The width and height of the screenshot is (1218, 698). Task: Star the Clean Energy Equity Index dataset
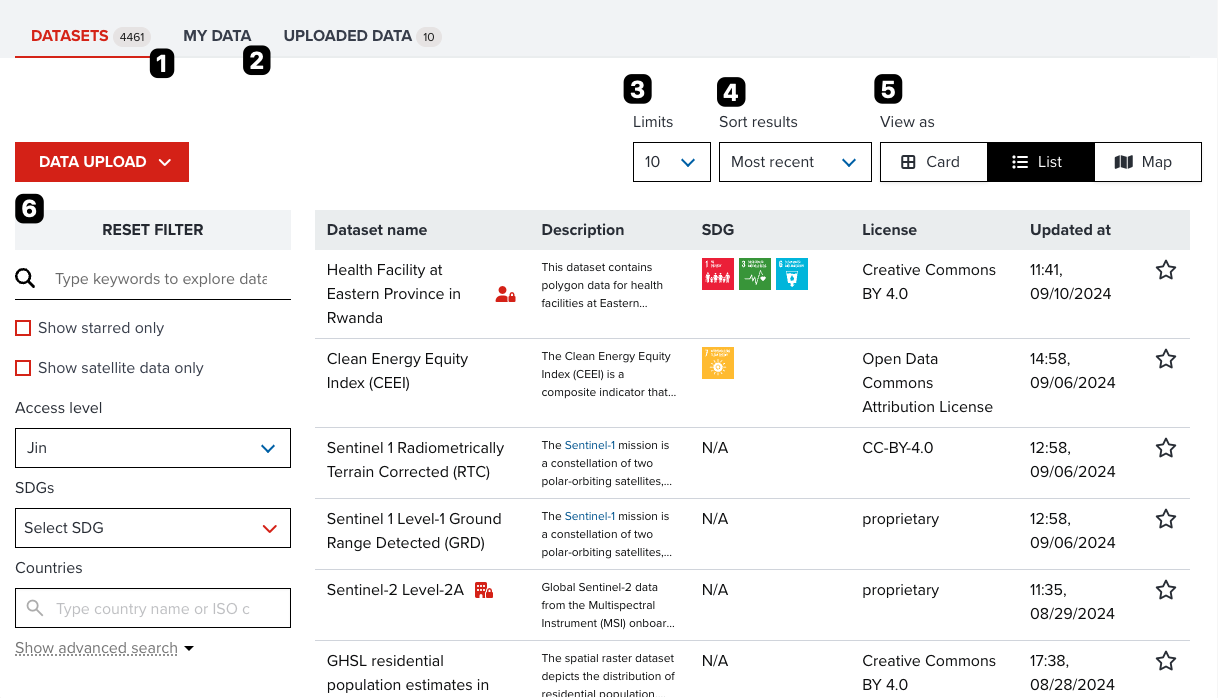click(1165, 358)
